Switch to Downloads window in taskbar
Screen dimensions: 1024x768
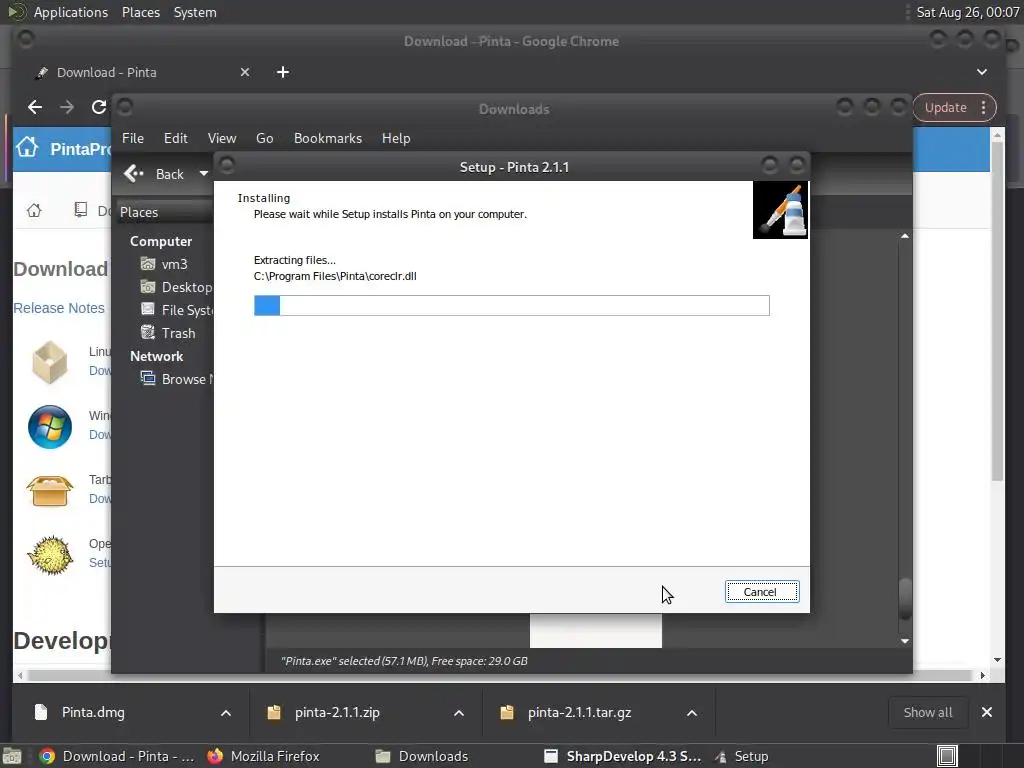pyautogui.click(x=422, y=756)
